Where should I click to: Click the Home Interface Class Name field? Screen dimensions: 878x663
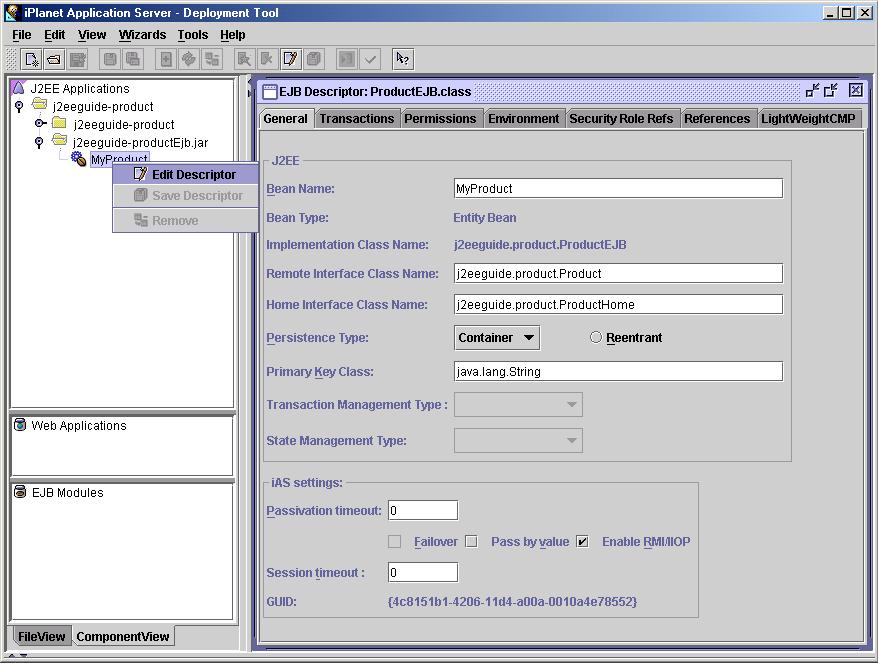tap(618, 304)
